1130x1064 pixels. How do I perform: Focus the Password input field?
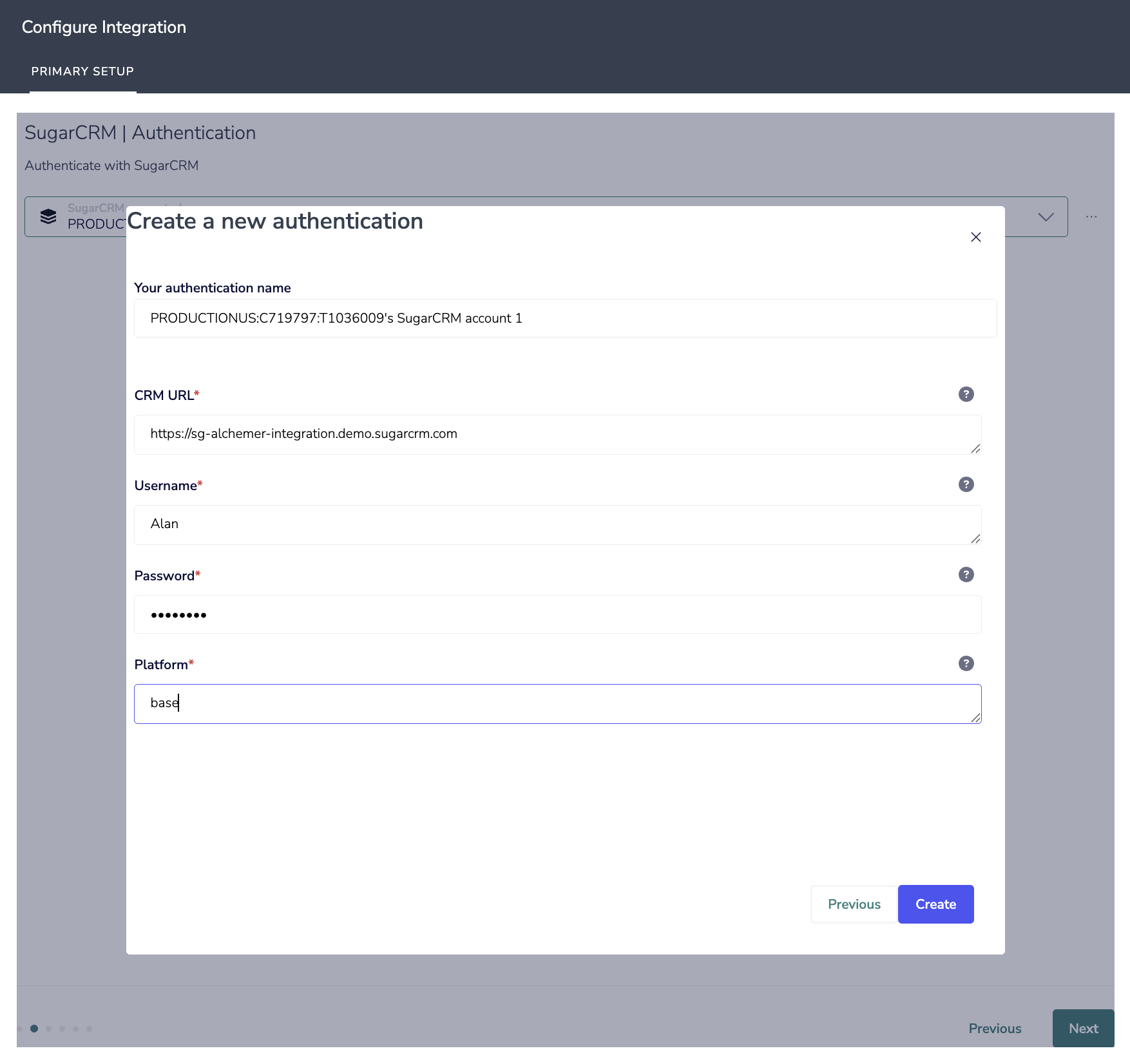[x=557, y=614]
